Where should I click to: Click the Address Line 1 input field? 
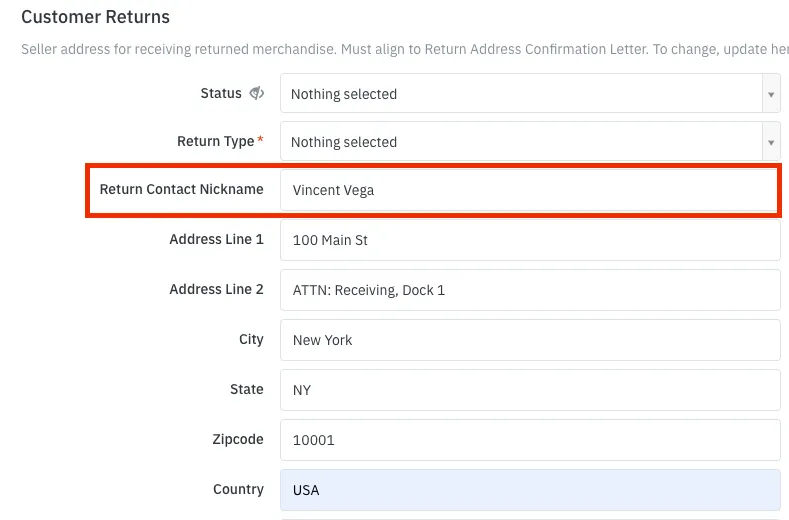(x=530, y=240)
